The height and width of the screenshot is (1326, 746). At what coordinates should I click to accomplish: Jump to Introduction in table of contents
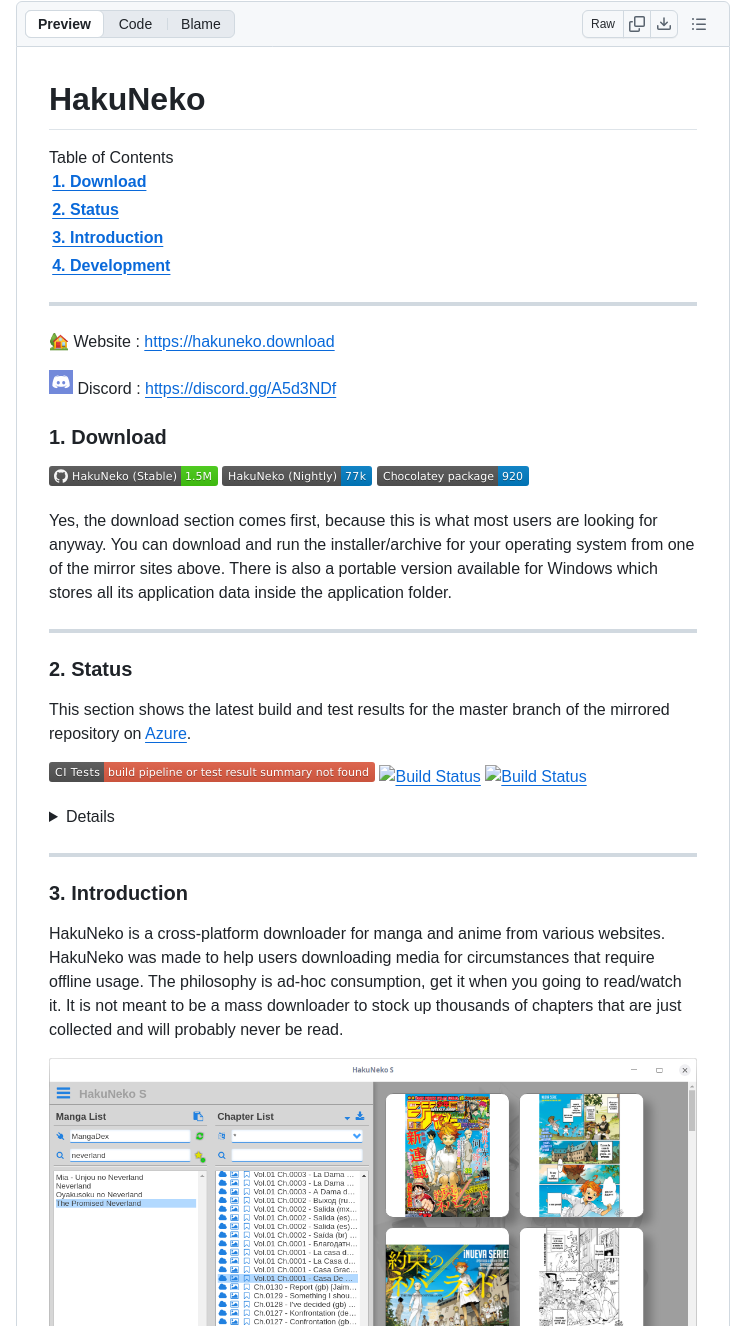[107, 238]
